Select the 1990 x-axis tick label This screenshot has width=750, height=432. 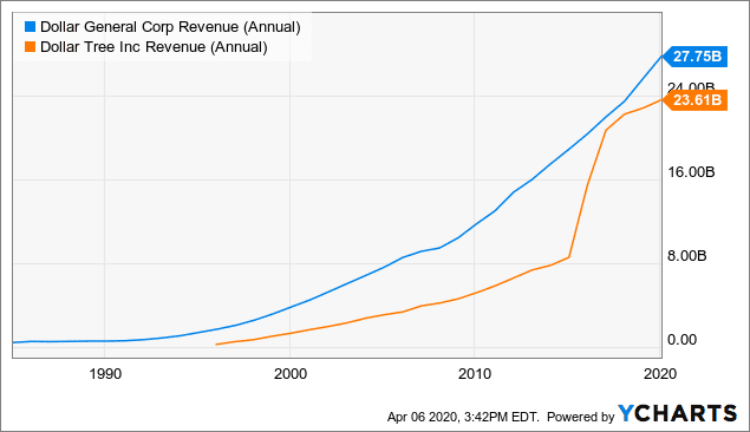pyautogui.click(x=105, y=374)
